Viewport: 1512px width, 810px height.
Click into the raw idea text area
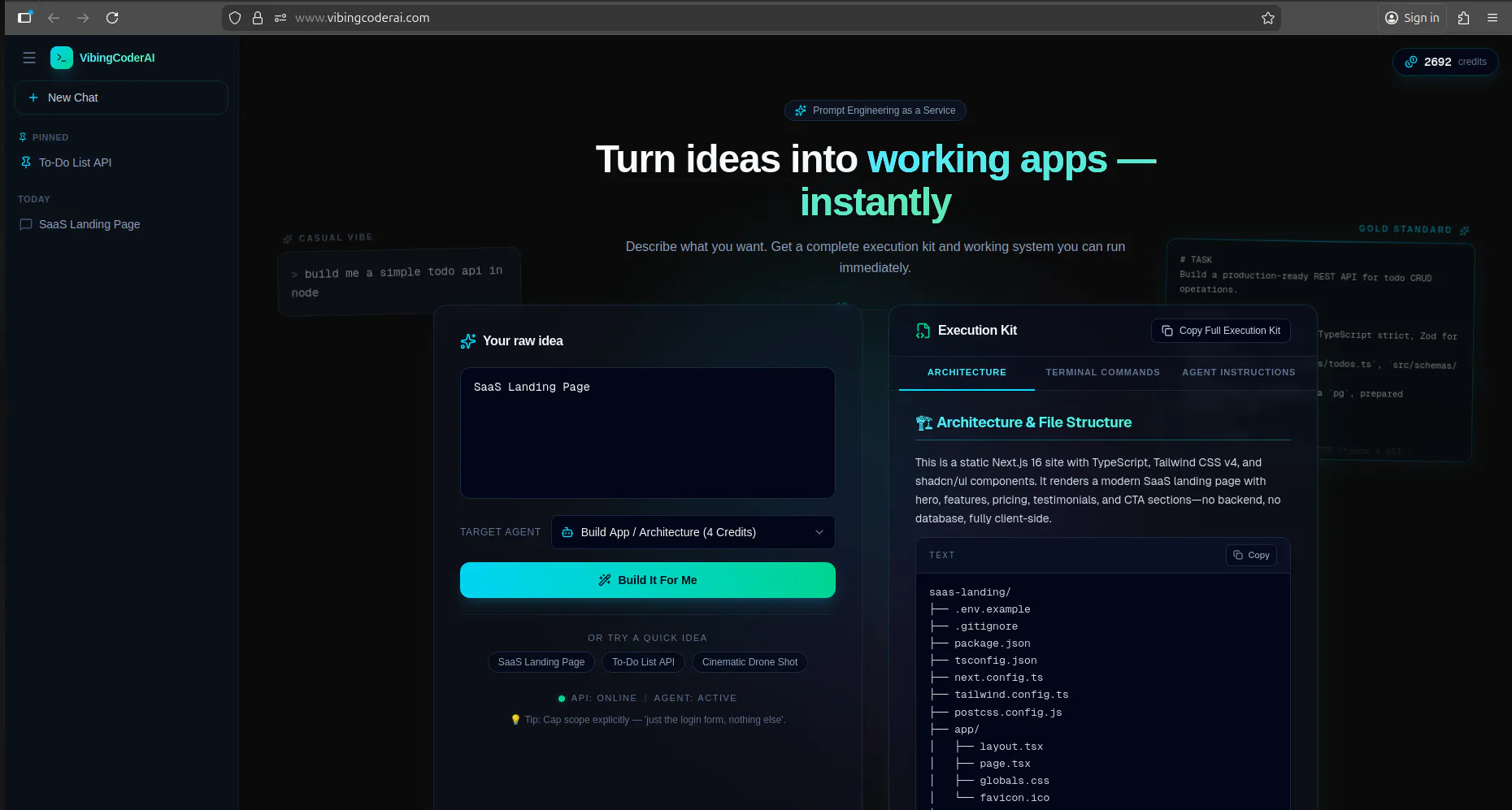click(x=648, y=433)
